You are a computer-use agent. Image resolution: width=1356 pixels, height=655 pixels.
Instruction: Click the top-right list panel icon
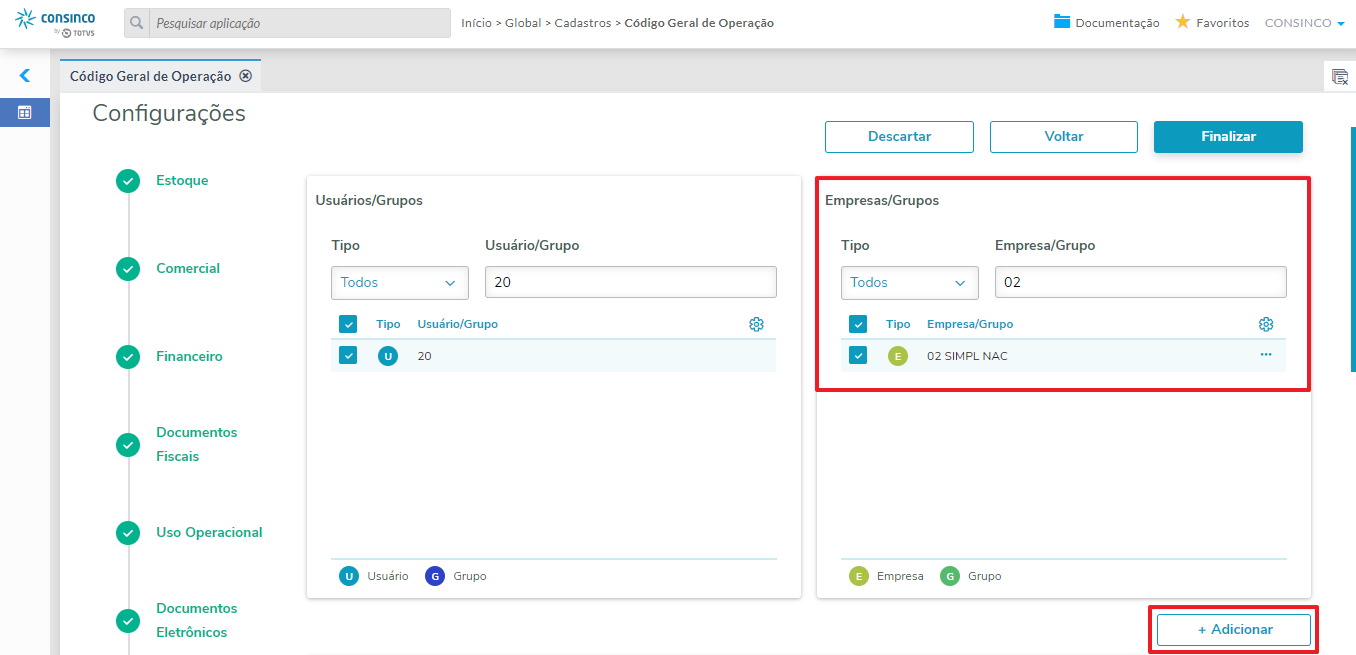(1339, 77)
